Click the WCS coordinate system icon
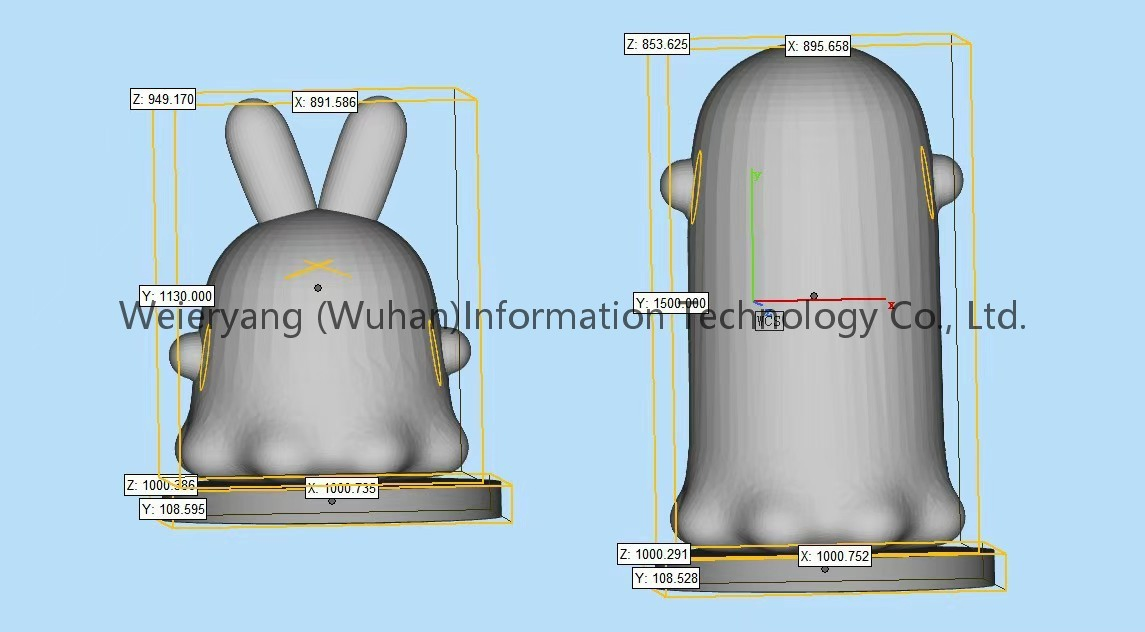The width and height of the screenshot is (1145, 632). [x=768, y=320]
